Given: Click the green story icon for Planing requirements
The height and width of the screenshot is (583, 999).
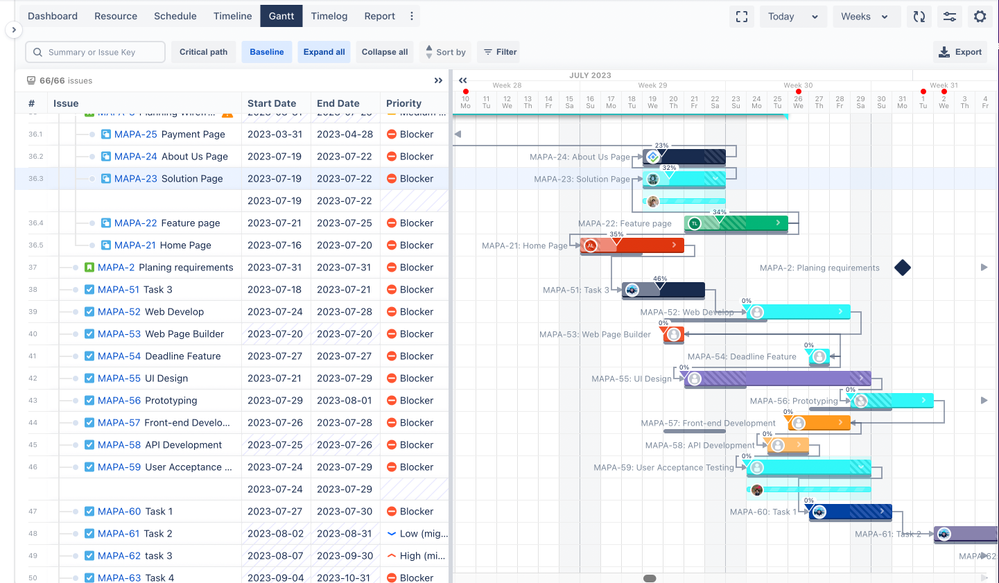Looking at the screenshot, I should 87,267.
